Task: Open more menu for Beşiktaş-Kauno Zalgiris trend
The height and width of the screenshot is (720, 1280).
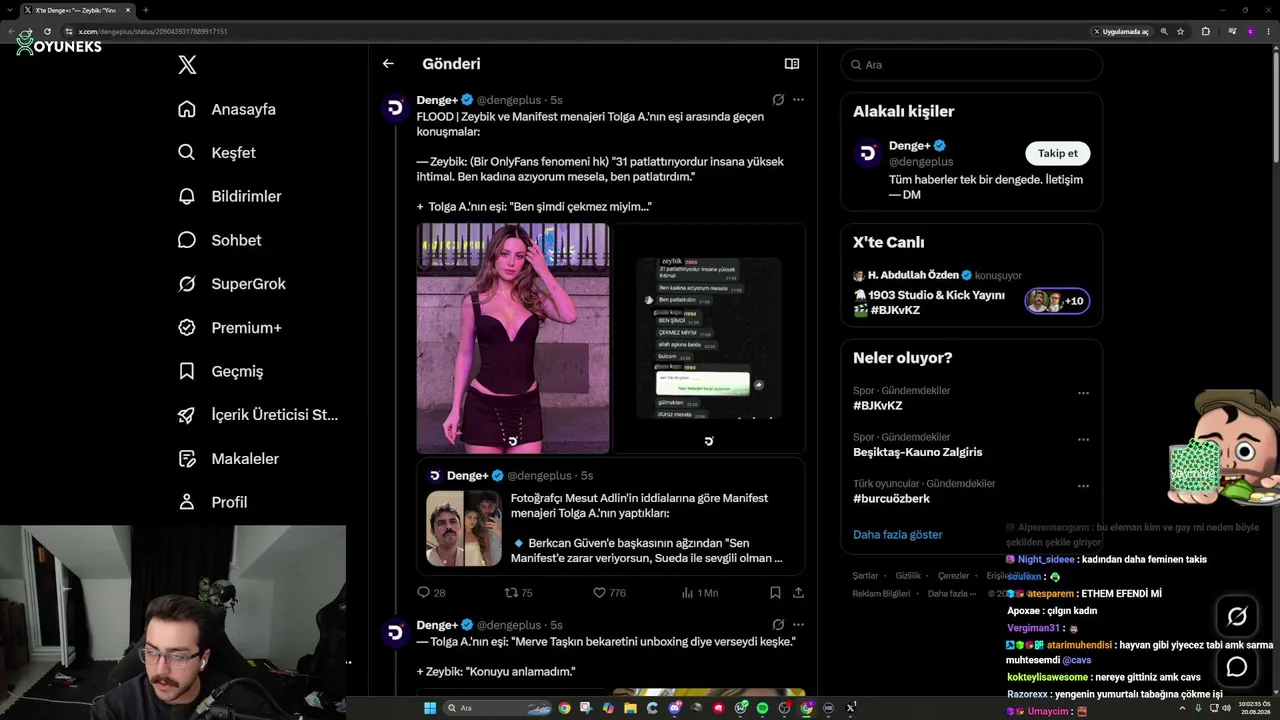Action: coord(1083,440)
